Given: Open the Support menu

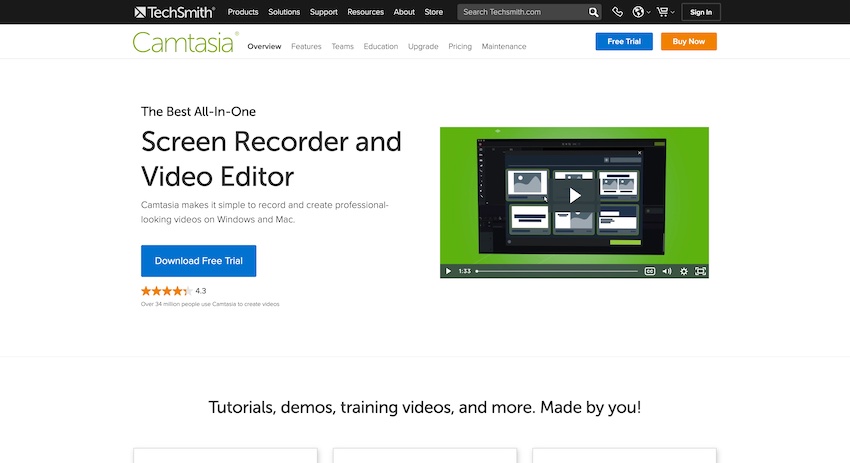Looking at the screenshot, I should pos(324,12).
